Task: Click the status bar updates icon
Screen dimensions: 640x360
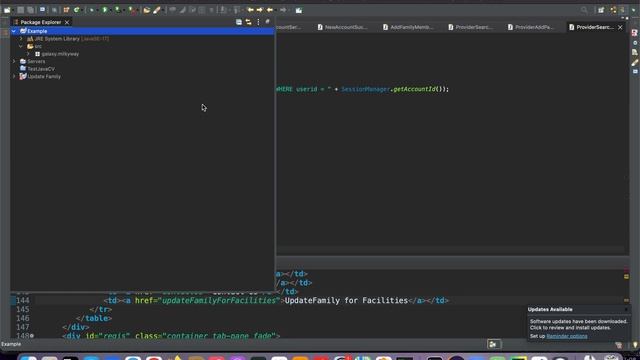Action: click(x=619, y=345)
